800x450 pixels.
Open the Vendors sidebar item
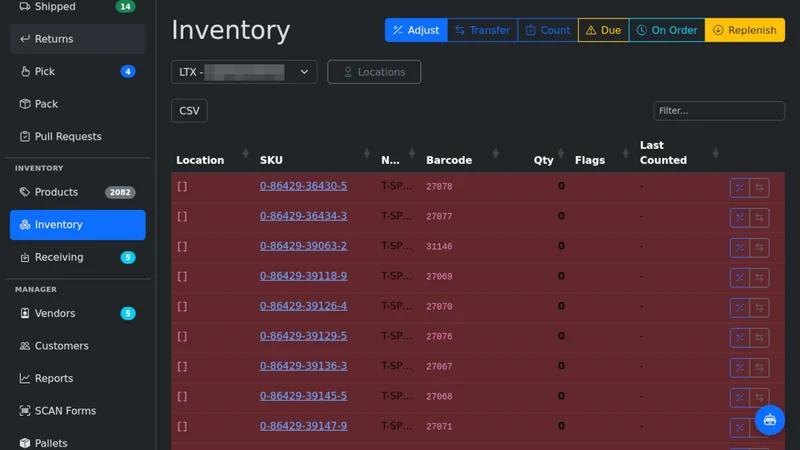click(x=78, y=313)
